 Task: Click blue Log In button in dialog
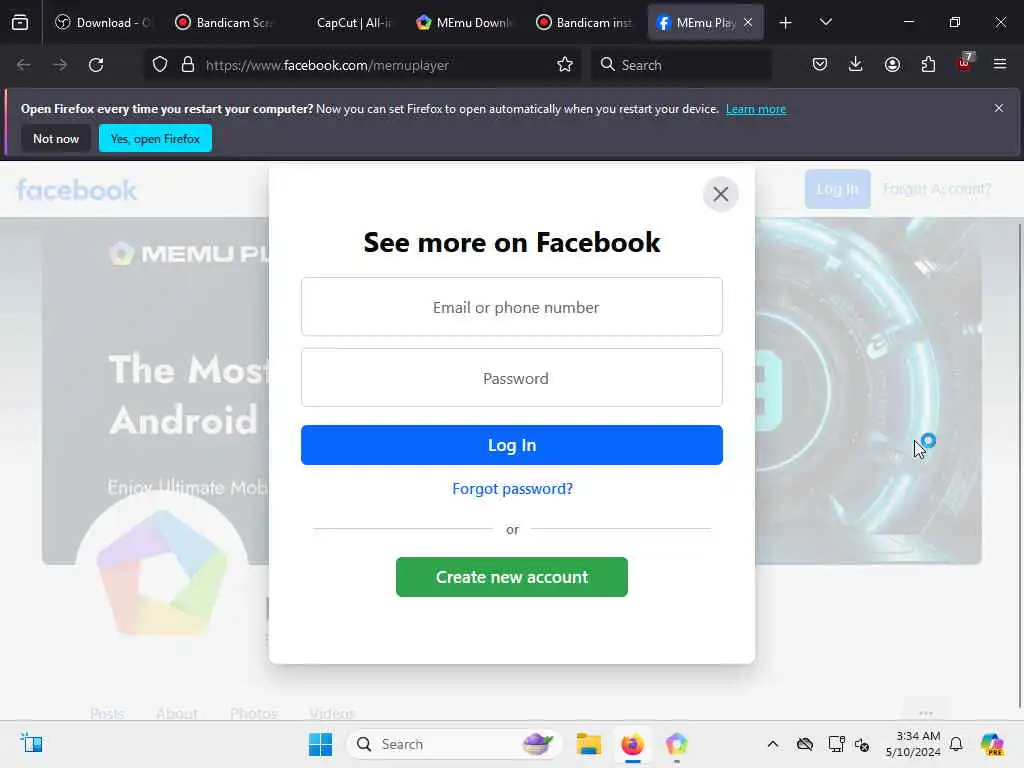tap(511, 445)
